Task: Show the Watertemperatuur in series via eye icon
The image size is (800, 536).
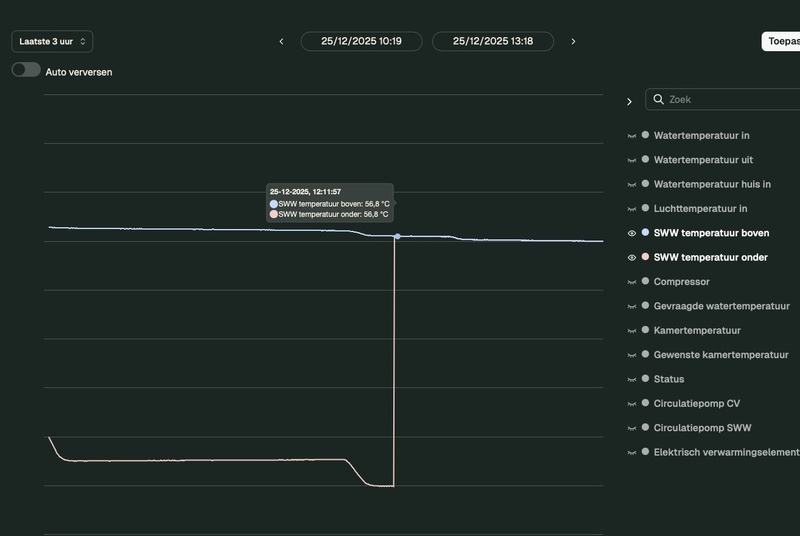Action: click(631, 135)
